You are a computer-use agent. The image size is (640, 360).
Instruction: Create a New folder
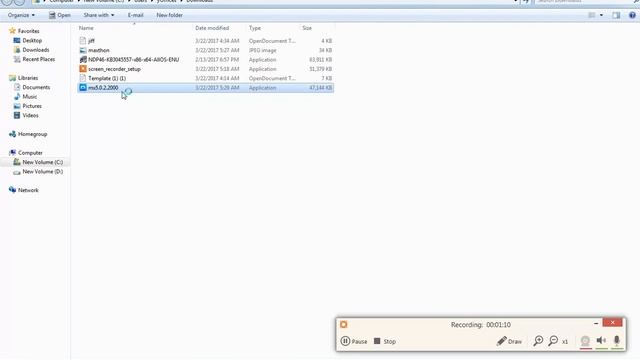point(169,15)
